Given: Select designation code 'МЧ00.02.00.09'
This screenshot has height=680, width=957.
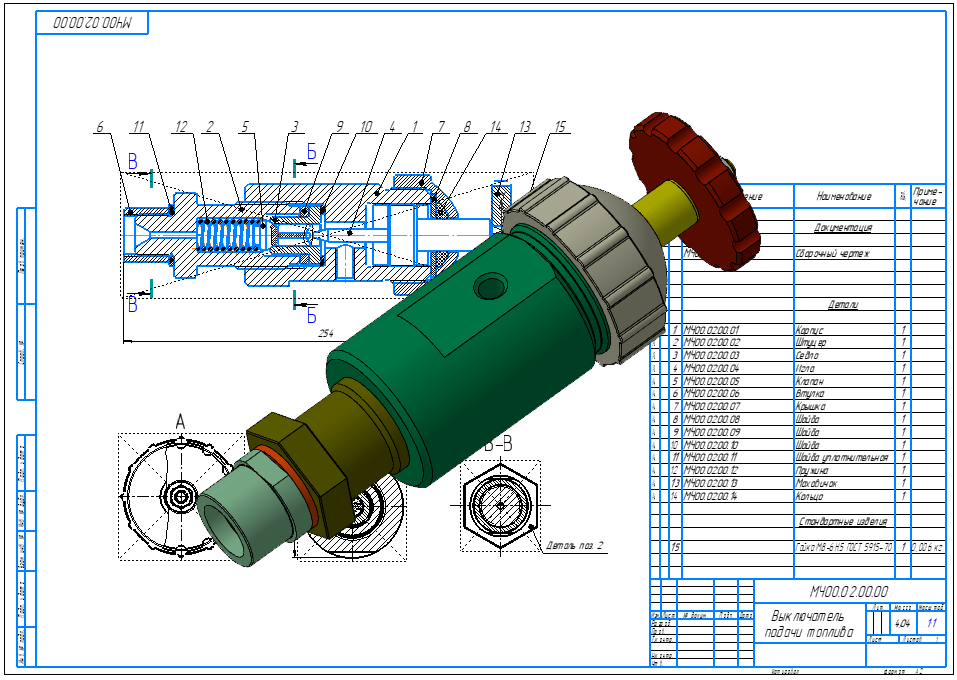Looking at the screenshot, I should [x=712, y=432].
